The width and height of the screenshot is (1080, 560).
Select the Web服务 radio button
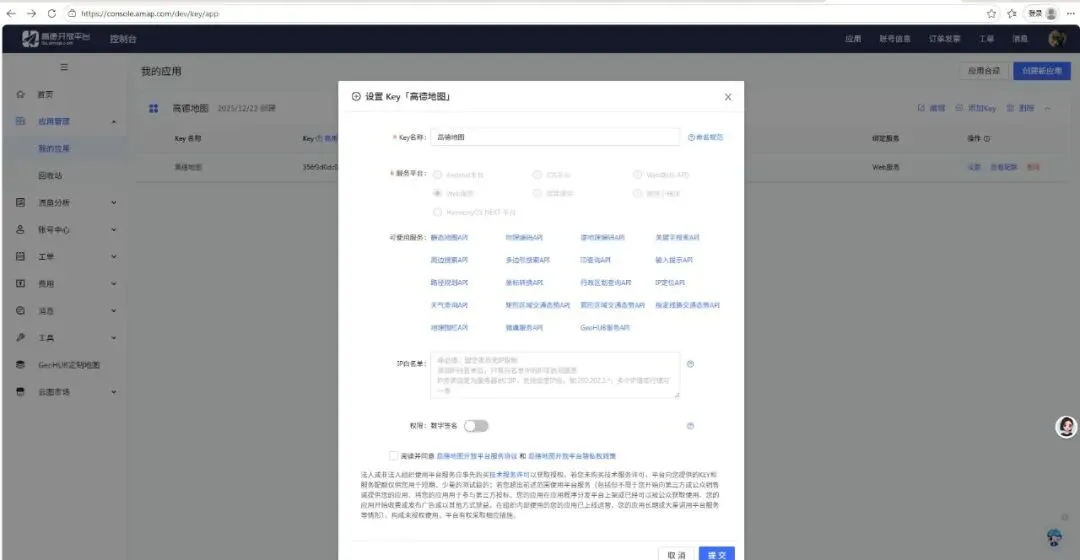(x=437, y=194)
